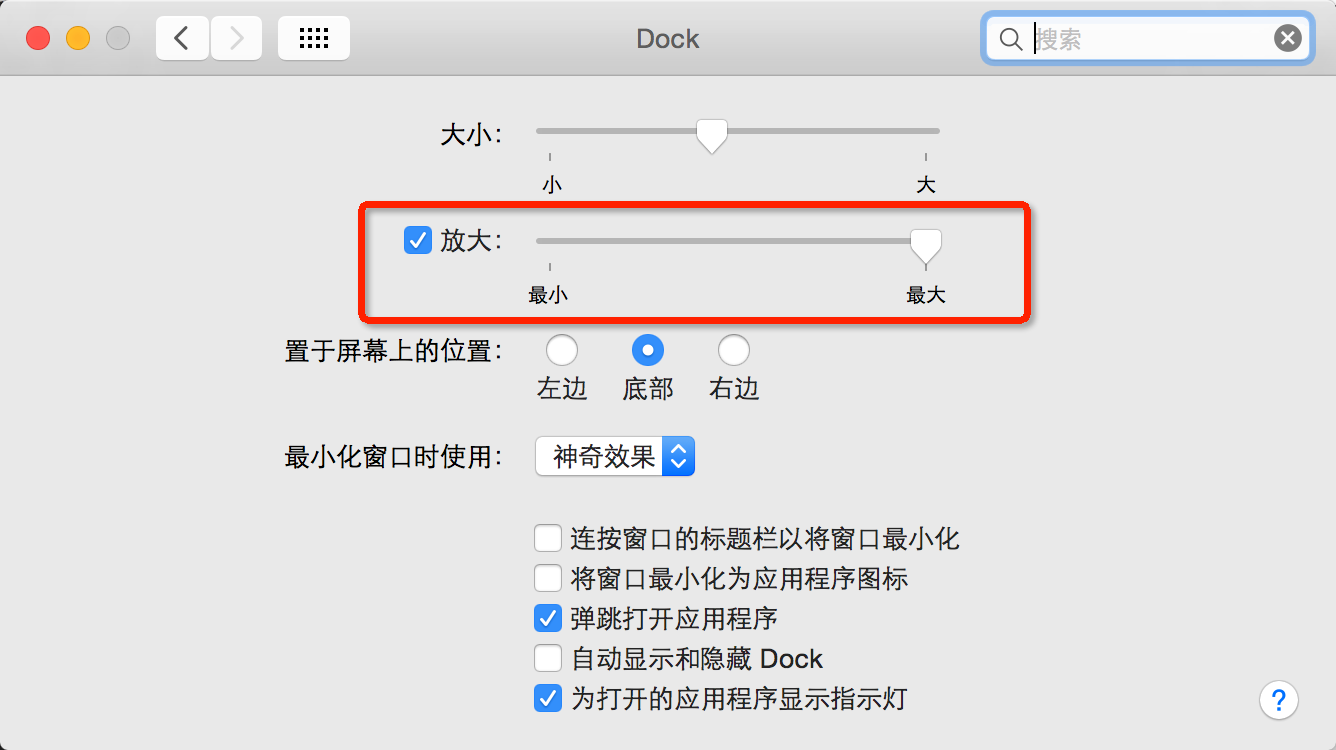
Task: Disable the 放大 magnification checkbox
Action: (x=417, y=241)
